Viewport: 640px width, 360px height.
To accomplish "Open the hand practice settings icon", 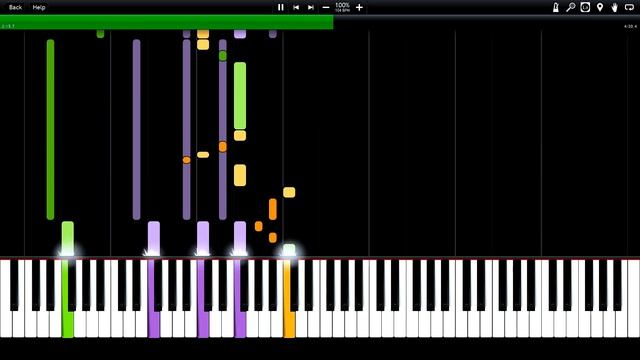I will [x=615, y=7].
